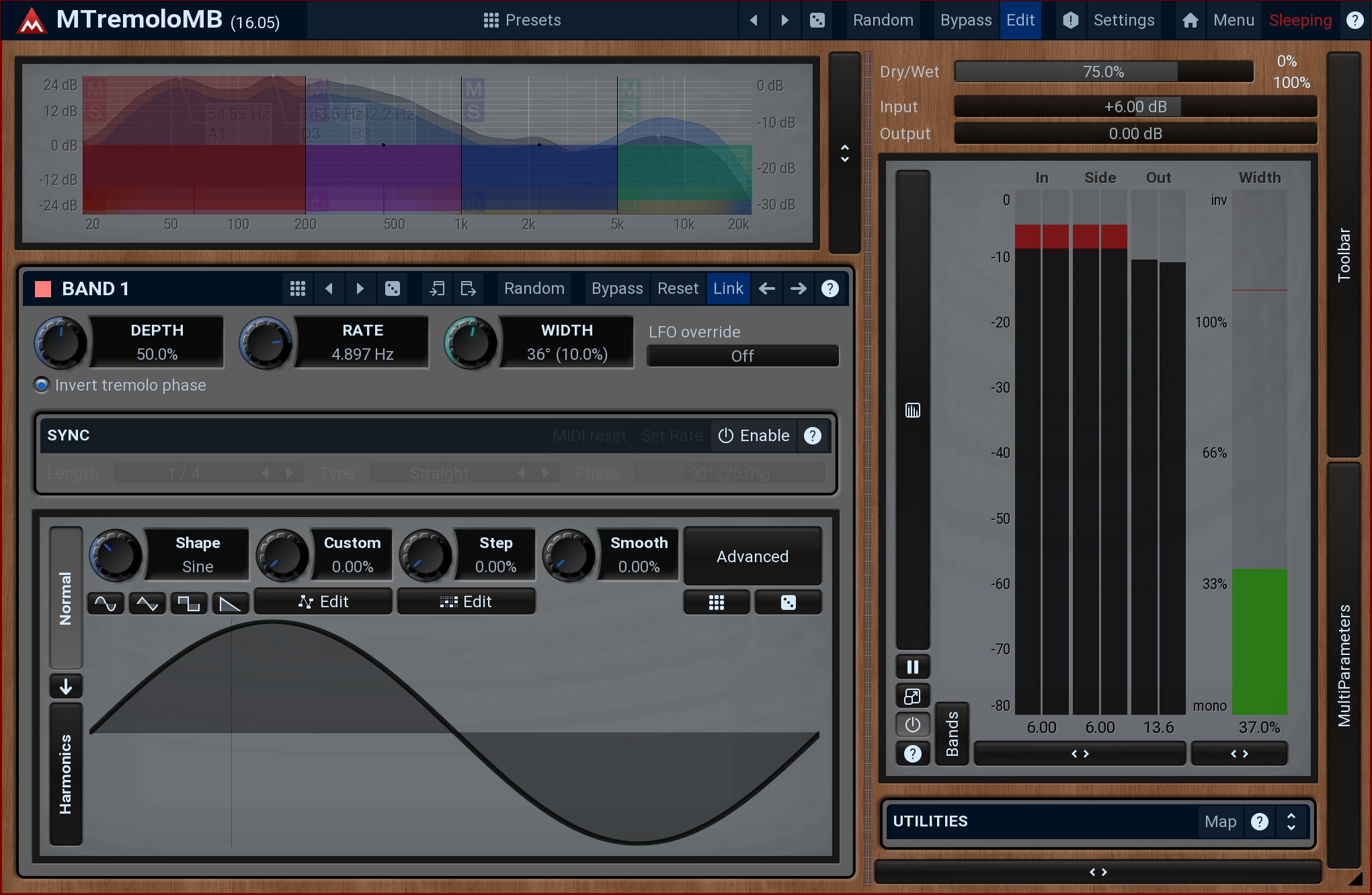Open Settings menu
Image resolution: width=1372 pixels, height=895 pixels.
click(x=1124, y=20)
